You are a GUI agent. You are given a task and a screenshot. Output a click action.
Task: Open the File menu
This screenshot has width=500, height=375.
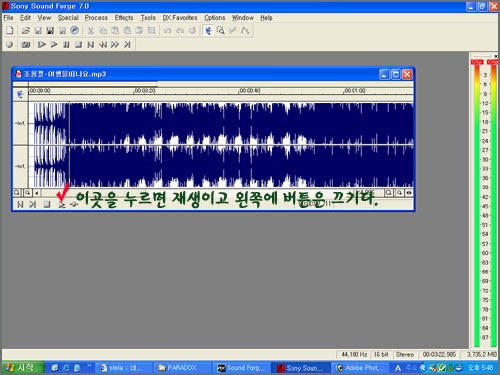coord(9,18)
